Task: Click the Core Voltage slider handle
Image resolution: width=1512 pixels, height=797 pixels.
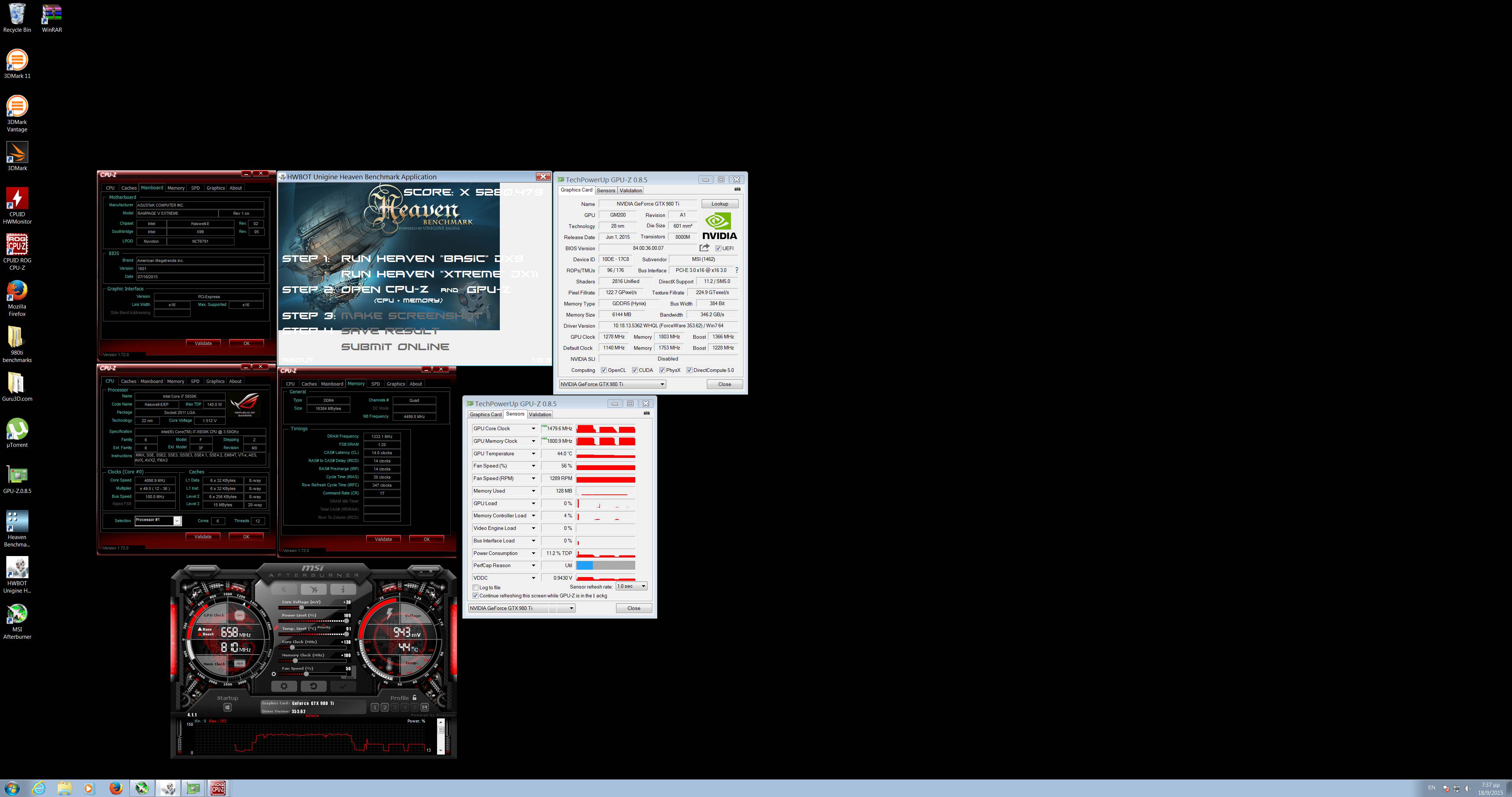Action: point(301,607)
